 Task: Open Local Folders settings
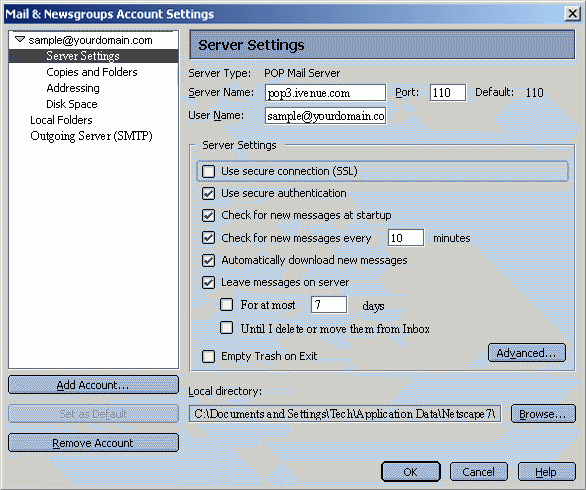point(61,120)
